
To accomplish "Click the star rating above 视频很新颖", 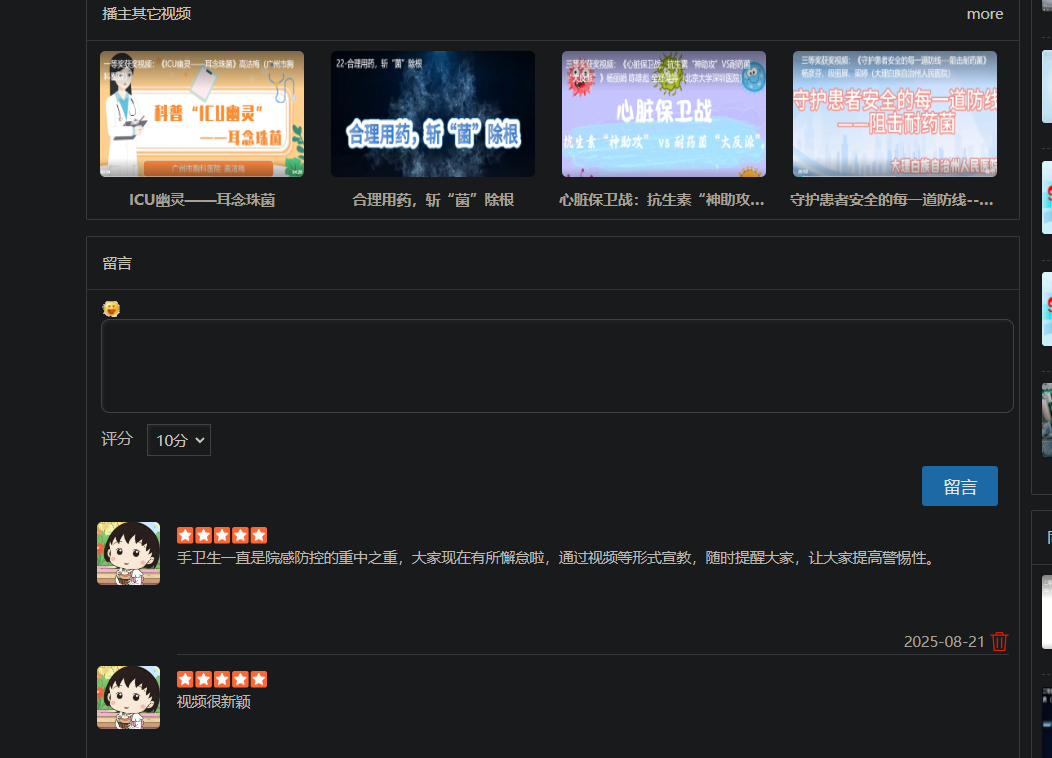I will 222,679.
